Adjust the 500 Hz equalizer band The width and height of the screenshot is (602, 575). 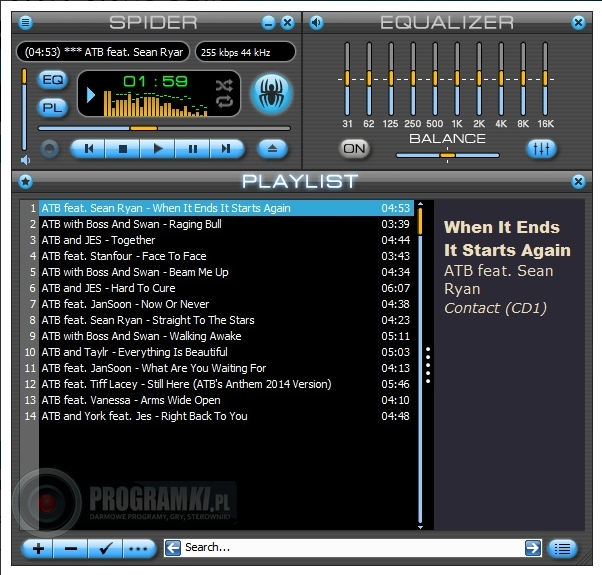pyautogui.click(x=435, y=79)
